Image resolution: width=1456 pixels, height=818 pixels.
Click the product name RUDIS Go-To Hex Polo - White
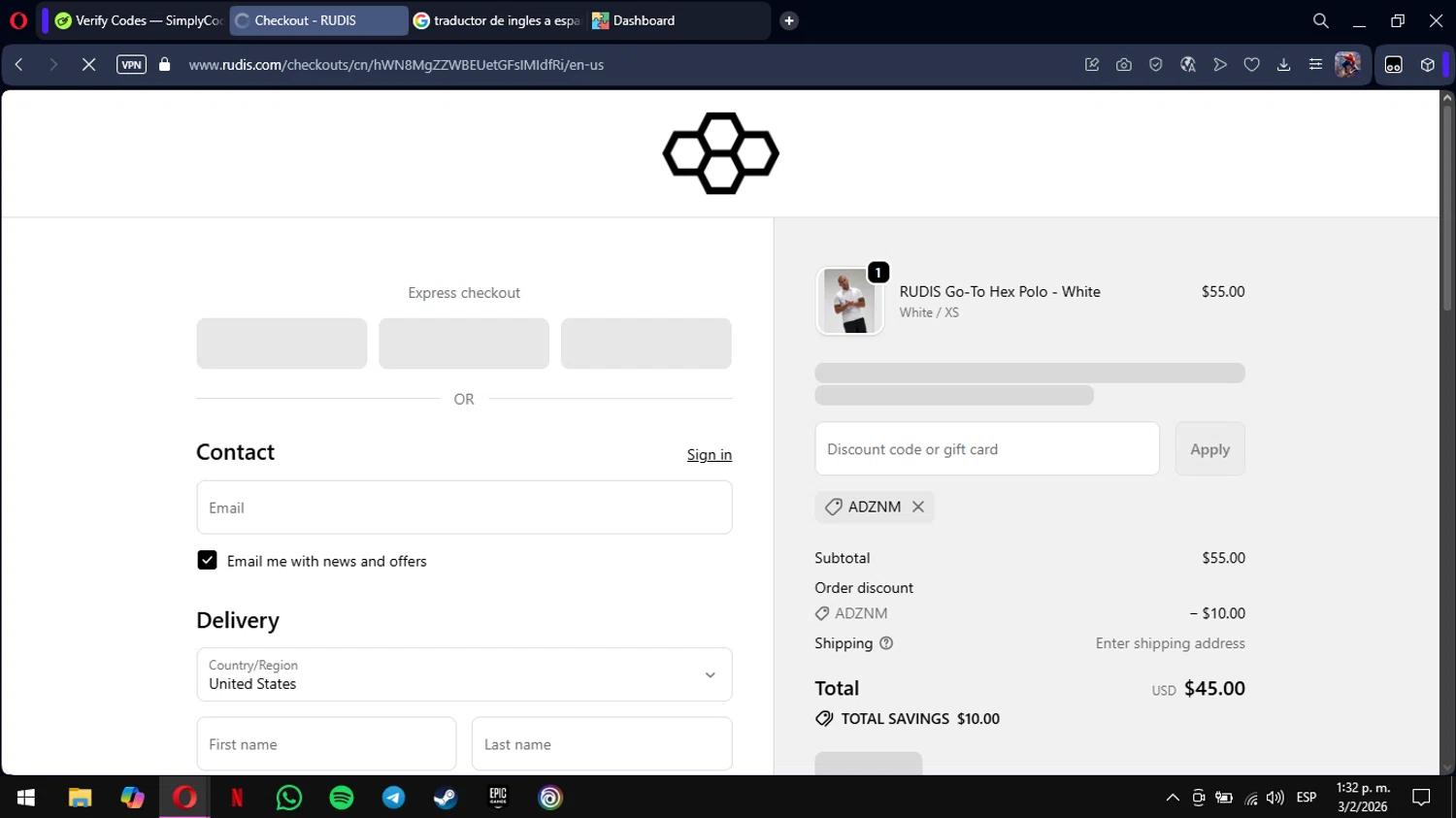[1000, 291]
